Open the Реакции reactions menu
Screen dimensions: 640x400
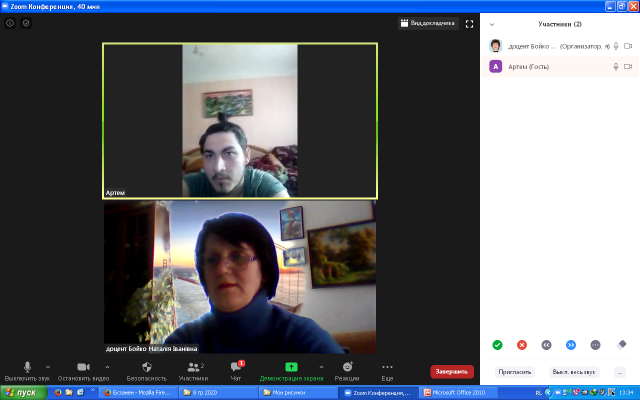click(x=347, y=371)
